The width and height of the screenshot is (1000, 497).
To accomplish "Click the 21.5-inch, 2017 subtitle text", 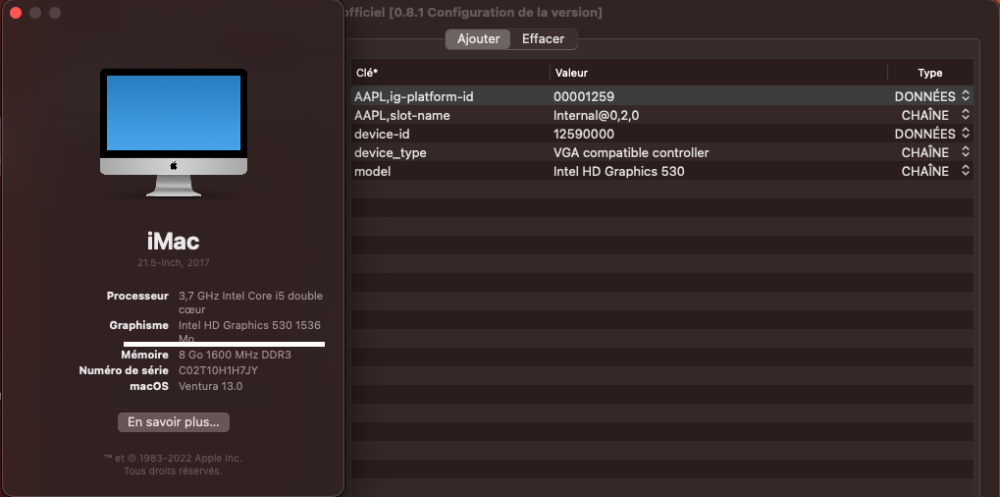I will 173,262.
